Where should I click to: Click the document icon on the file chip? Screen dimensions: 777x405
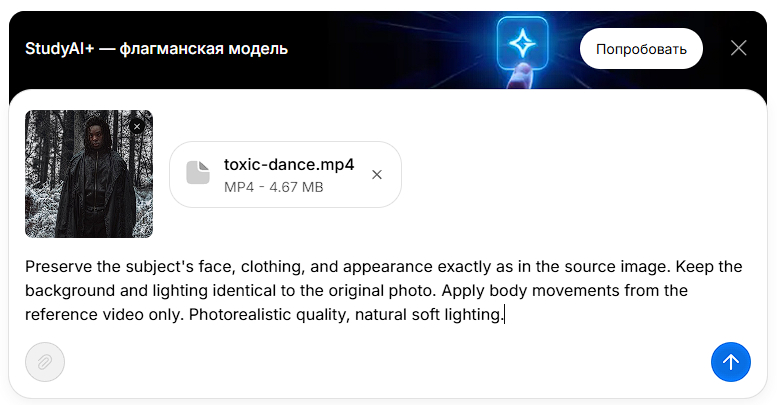[198, 173]
